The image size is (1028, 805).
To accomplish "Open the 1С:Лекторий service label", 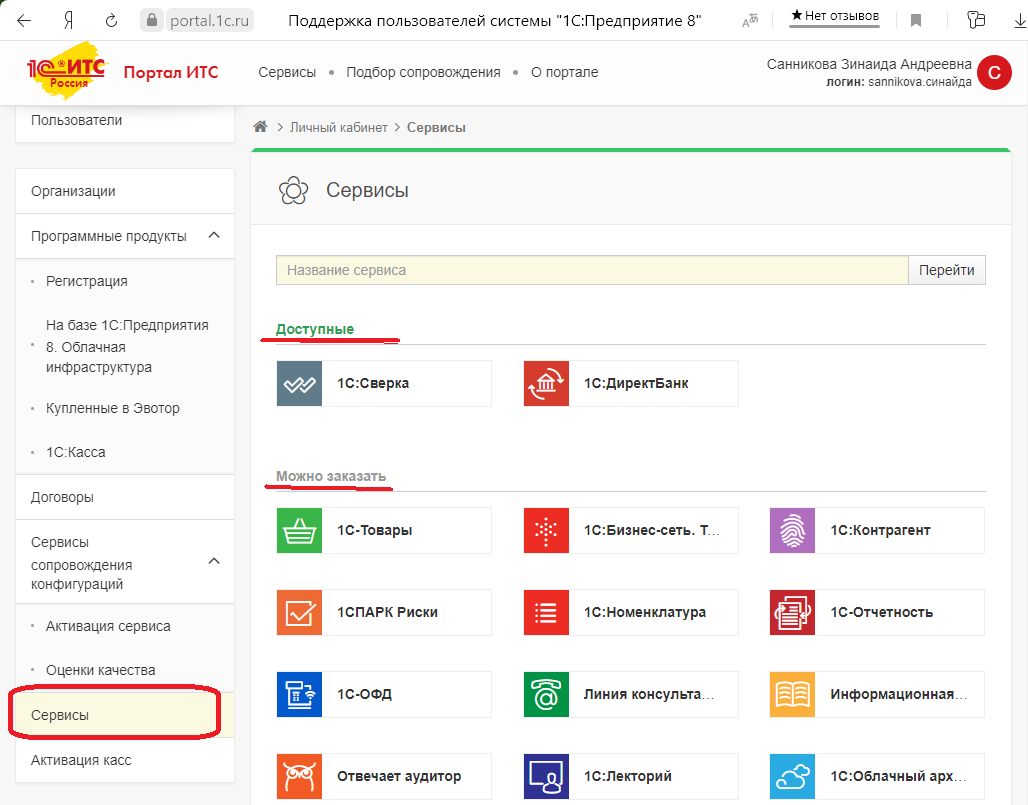I will pyautogui.click(x=627, y=776).
